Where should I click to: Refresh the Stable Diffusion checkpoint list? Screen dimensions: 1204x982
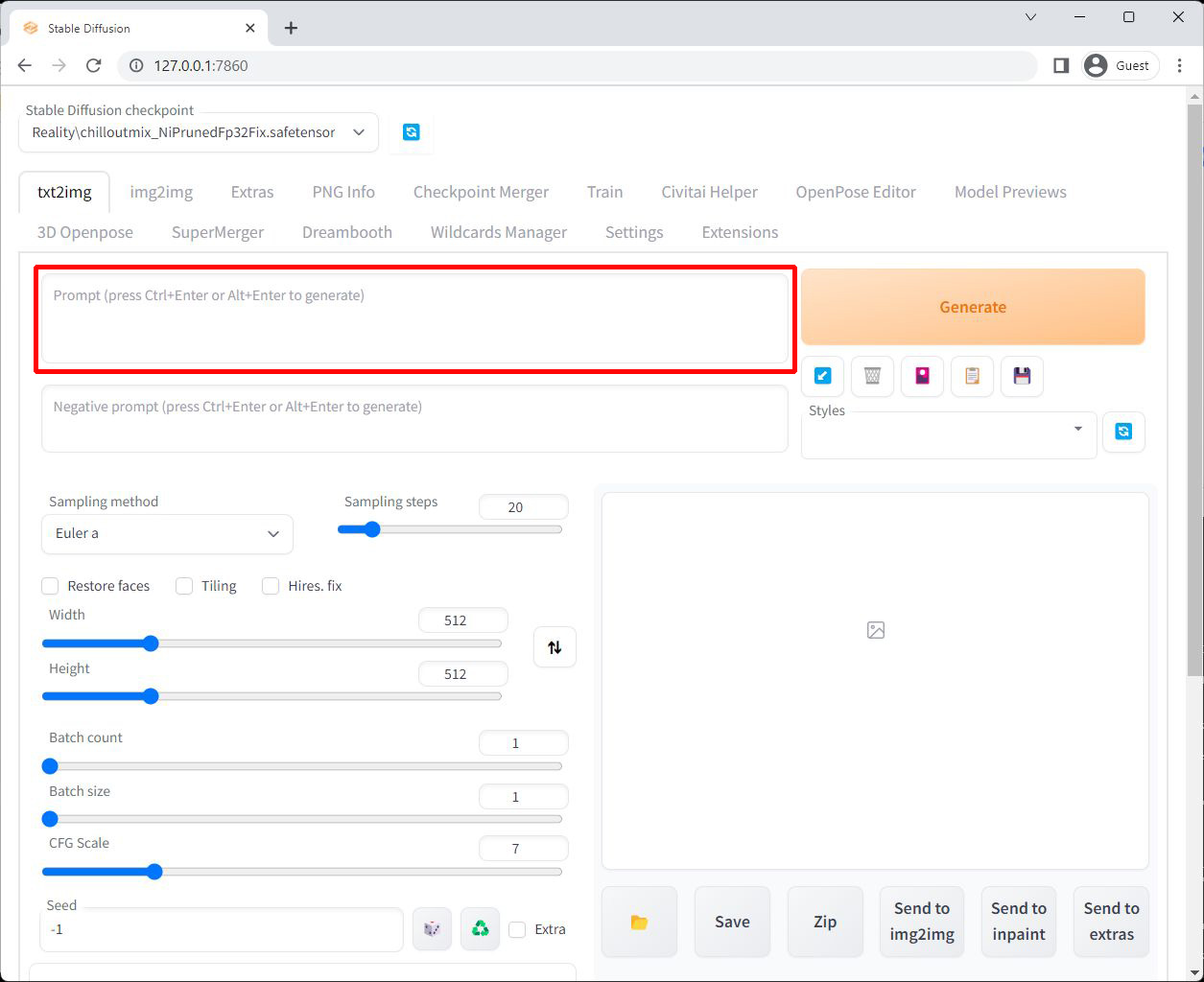point(412,132)
